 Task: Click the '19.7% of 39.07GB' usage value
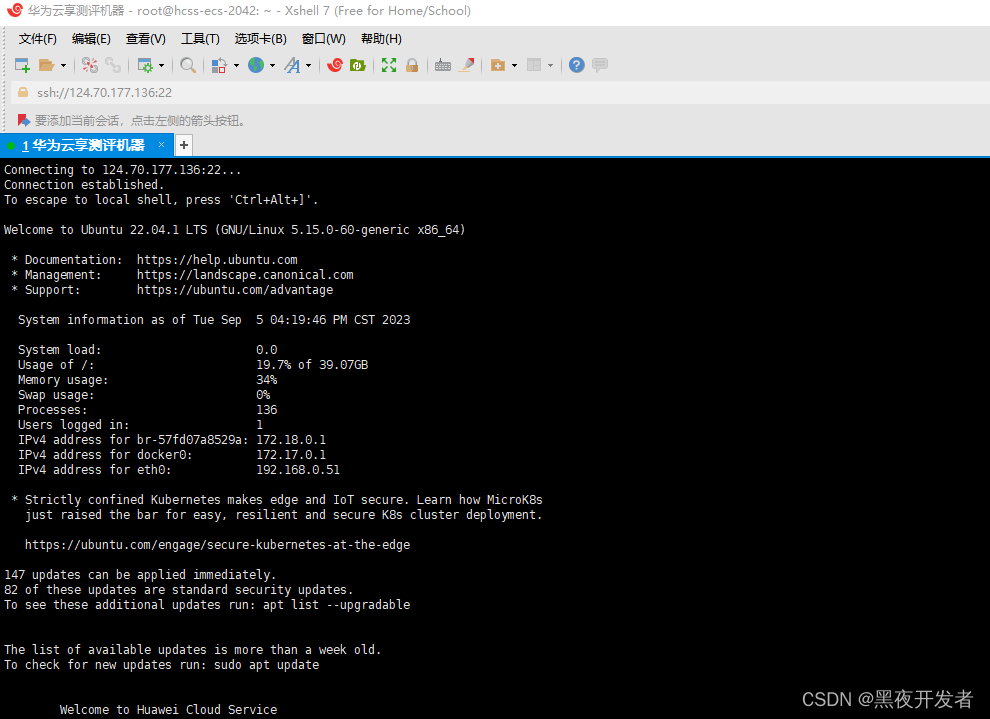312,365
